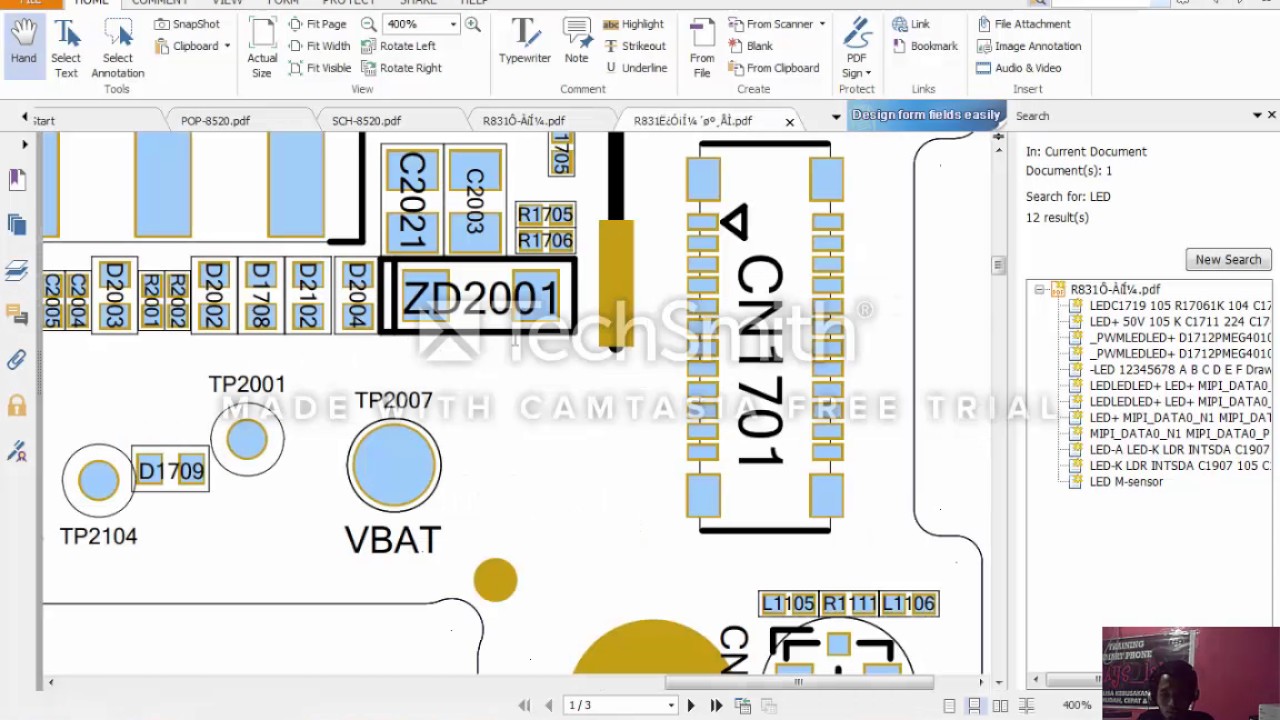The width and height of the screenshot is (1280, 720).
Task: Insert an Image Annotation
Action: tap(1029, 46)
